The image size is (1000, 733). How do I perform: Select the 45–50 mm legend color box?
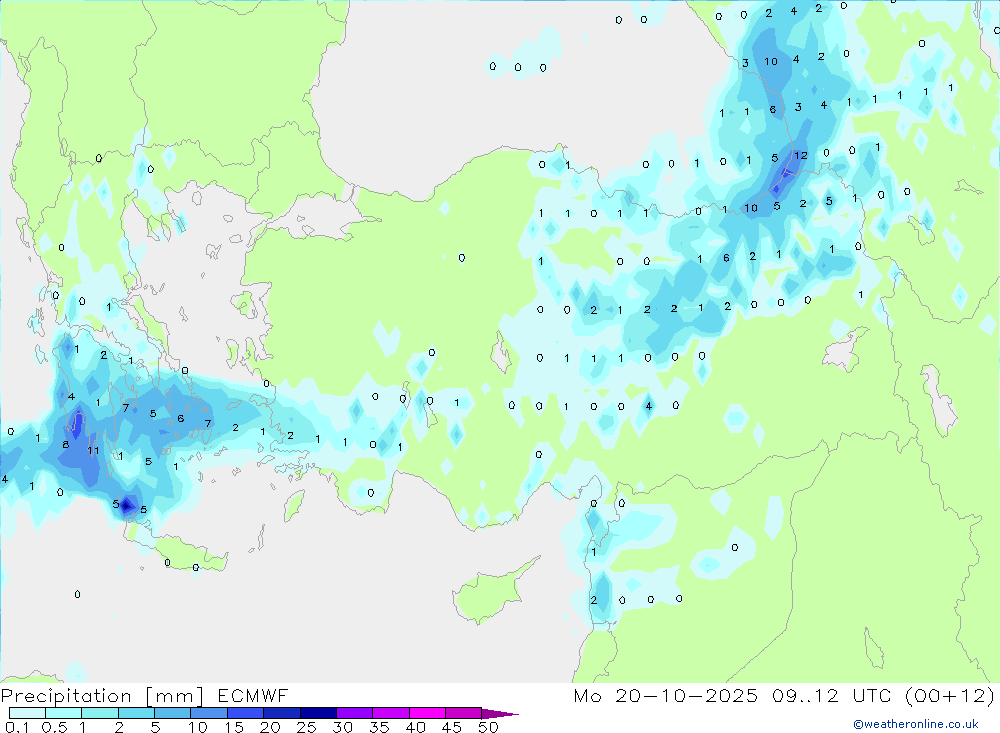[x=464, y=713]
